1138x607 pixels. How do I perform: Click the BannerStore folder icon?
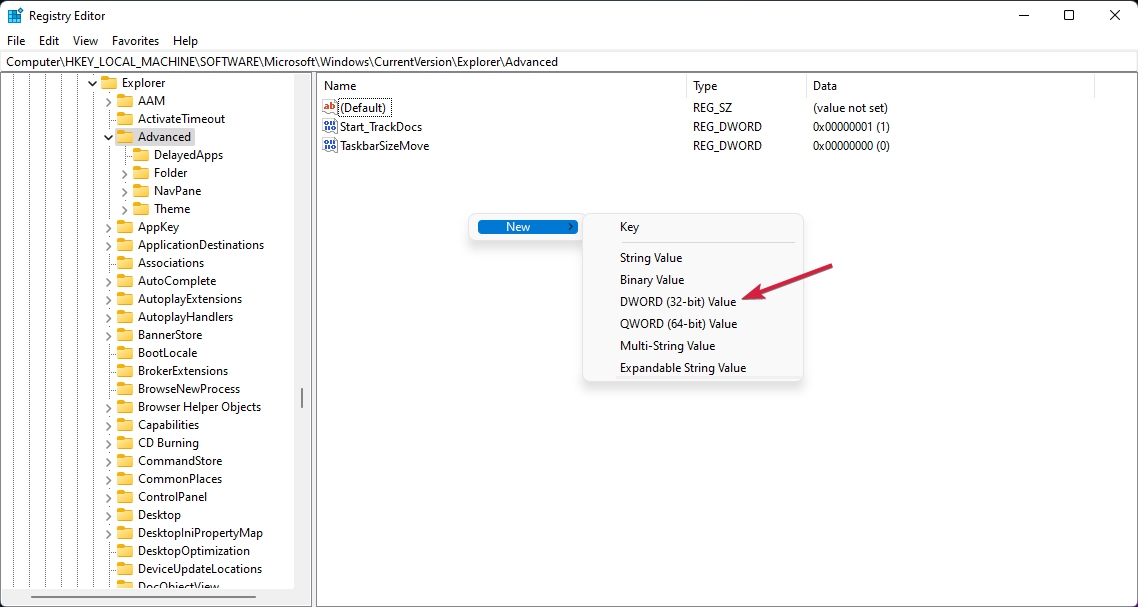pos(125,335)
